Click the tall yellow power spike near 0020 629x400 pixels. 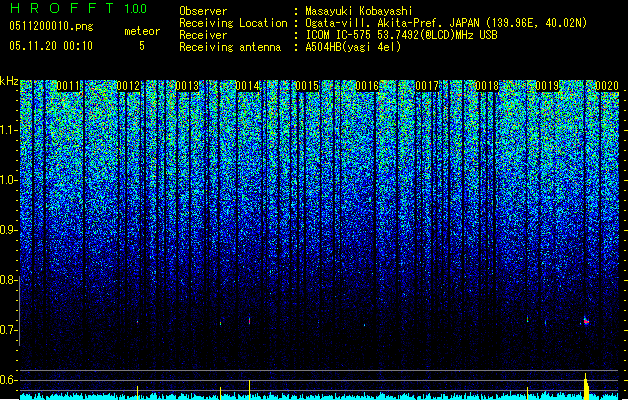click(586, 386)
